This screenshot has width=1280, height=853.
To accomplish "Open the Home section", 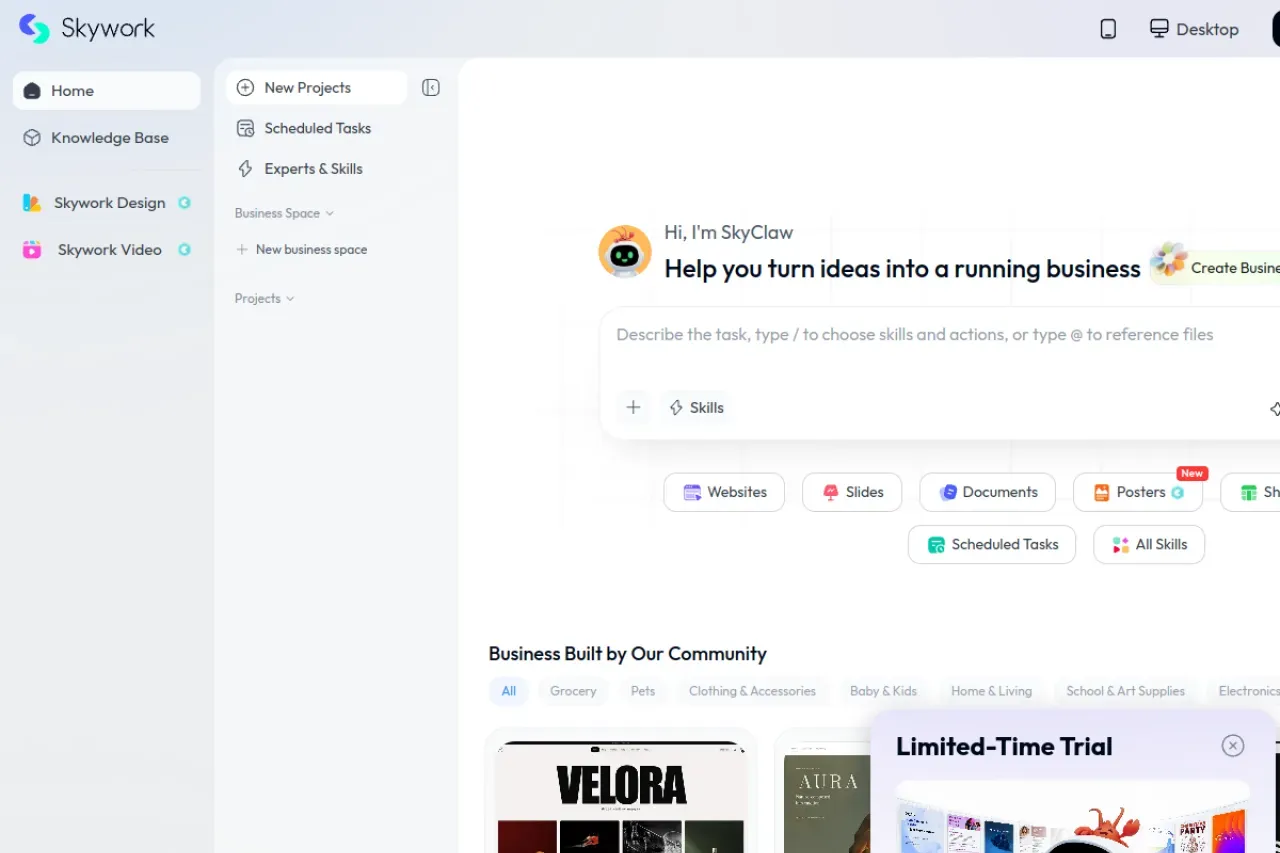I will pyautogui.click(x=107, y=90).
